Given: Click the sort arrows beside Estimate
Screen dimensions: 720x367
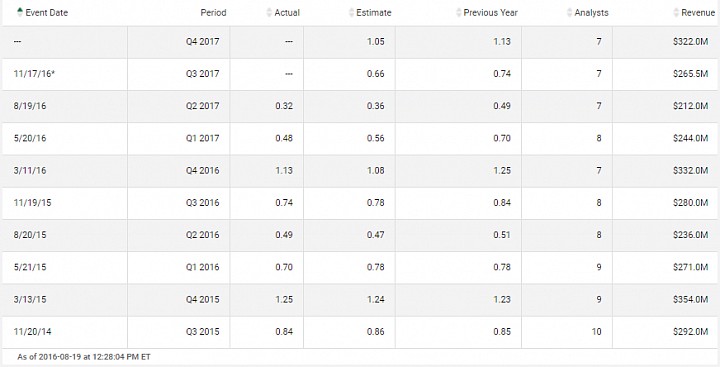Looking at the screenshot, I should pos(352,13).
